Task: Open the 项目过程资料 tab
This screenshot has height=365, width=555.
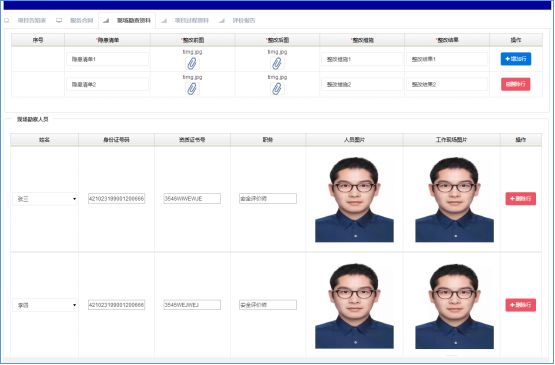Action: (x=191, y=21)
